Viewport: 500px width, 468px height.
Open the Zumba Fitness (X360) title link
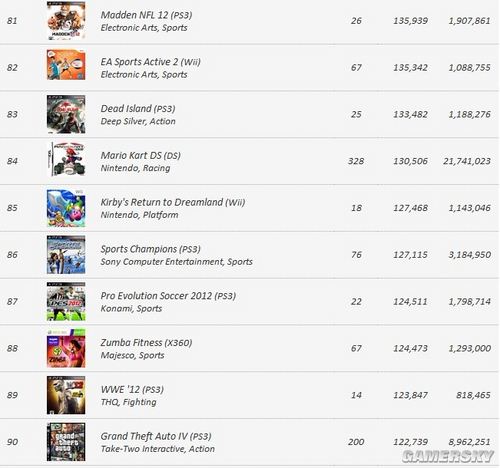146,343
